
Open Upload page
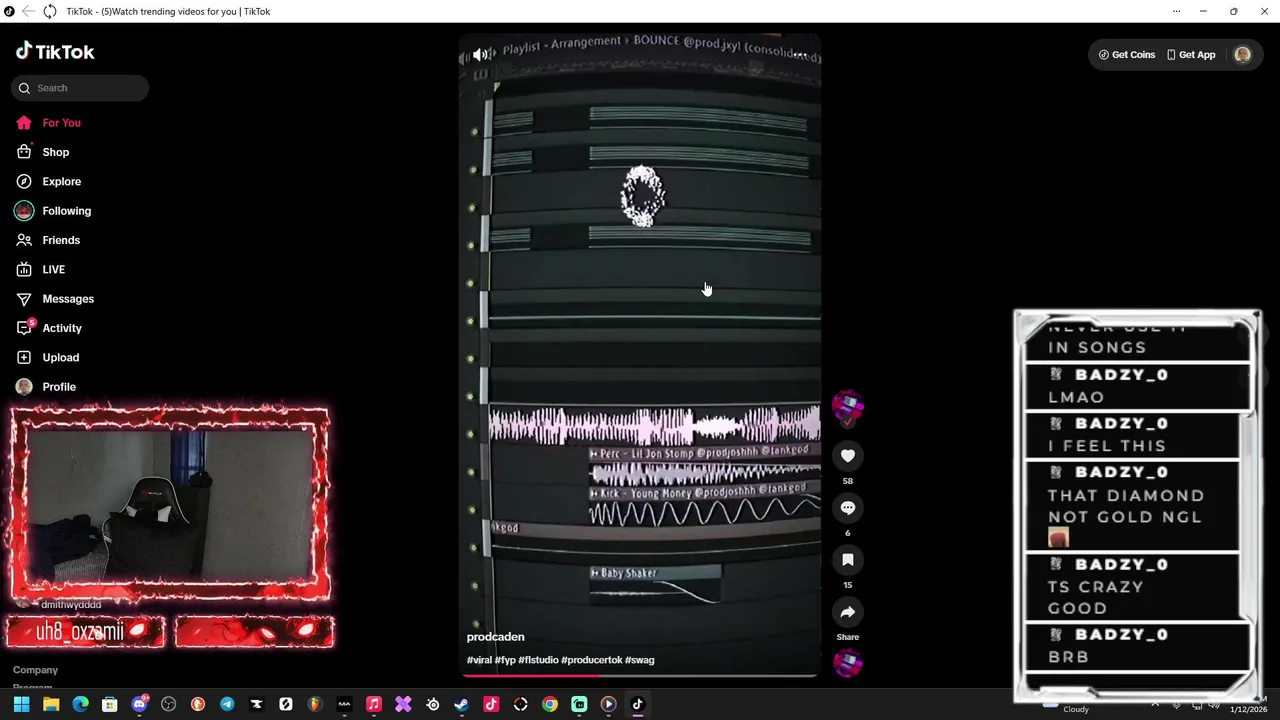tap(60, 358)
